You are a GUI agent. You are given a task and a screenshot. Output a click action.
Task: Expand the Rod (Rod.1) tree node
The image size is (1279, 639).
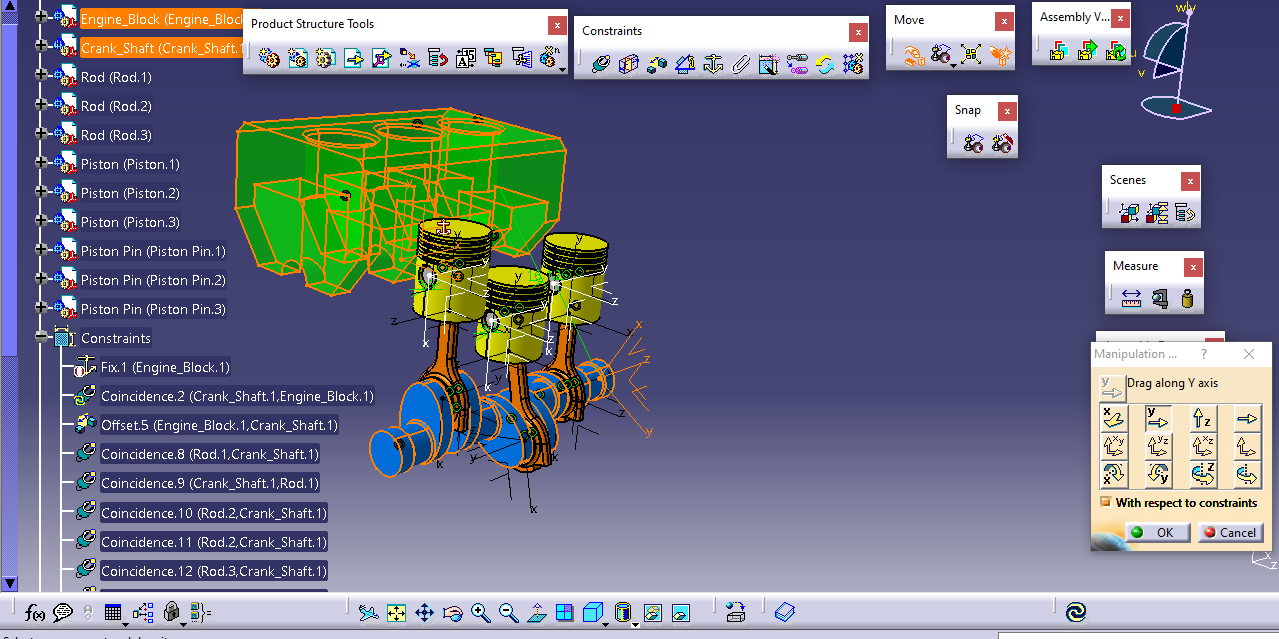pos(41,76)
